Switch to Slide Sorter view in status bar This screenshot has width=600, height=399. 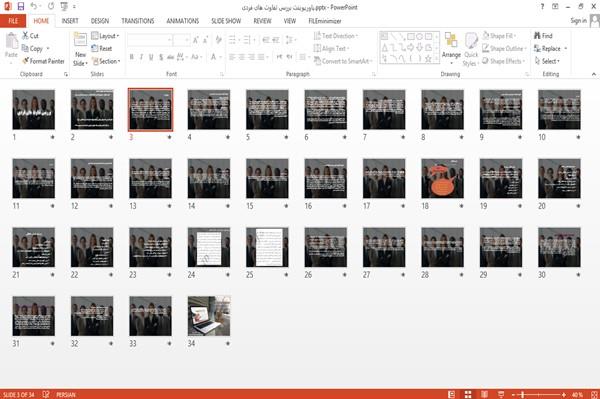click(x=468, y=394)
